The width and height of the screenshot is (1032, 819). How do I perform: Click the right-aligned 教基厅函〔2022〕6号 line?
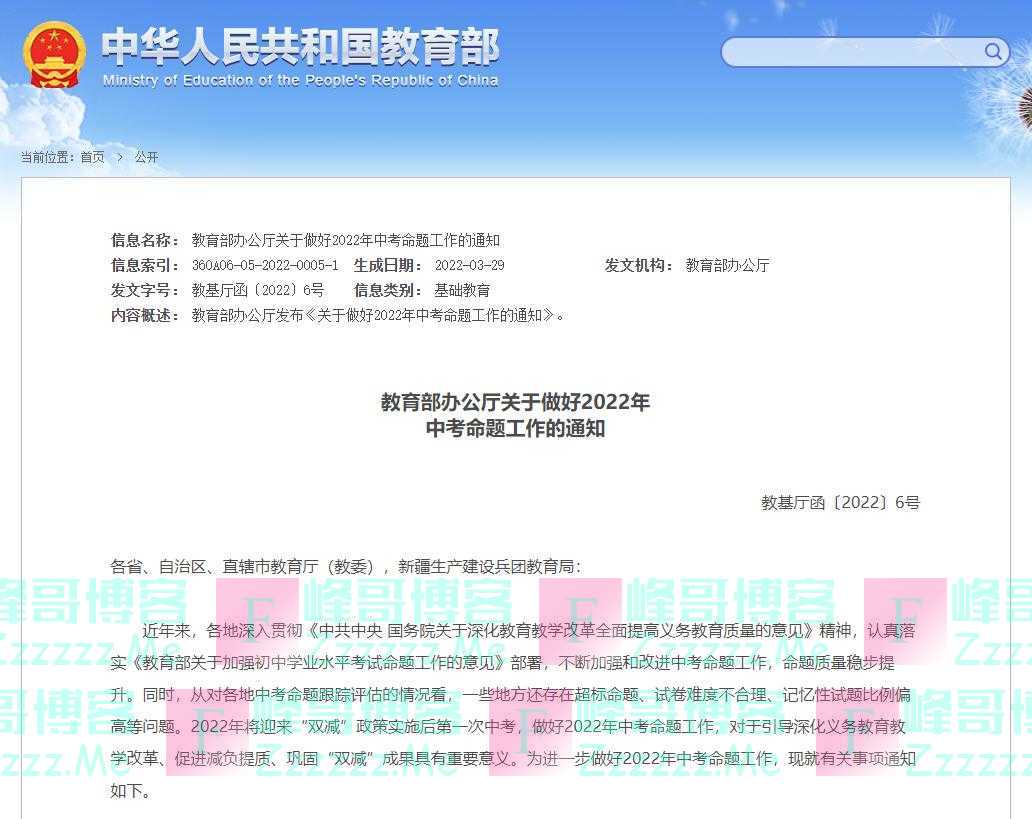pyautogui.click(x=839, y=503)
